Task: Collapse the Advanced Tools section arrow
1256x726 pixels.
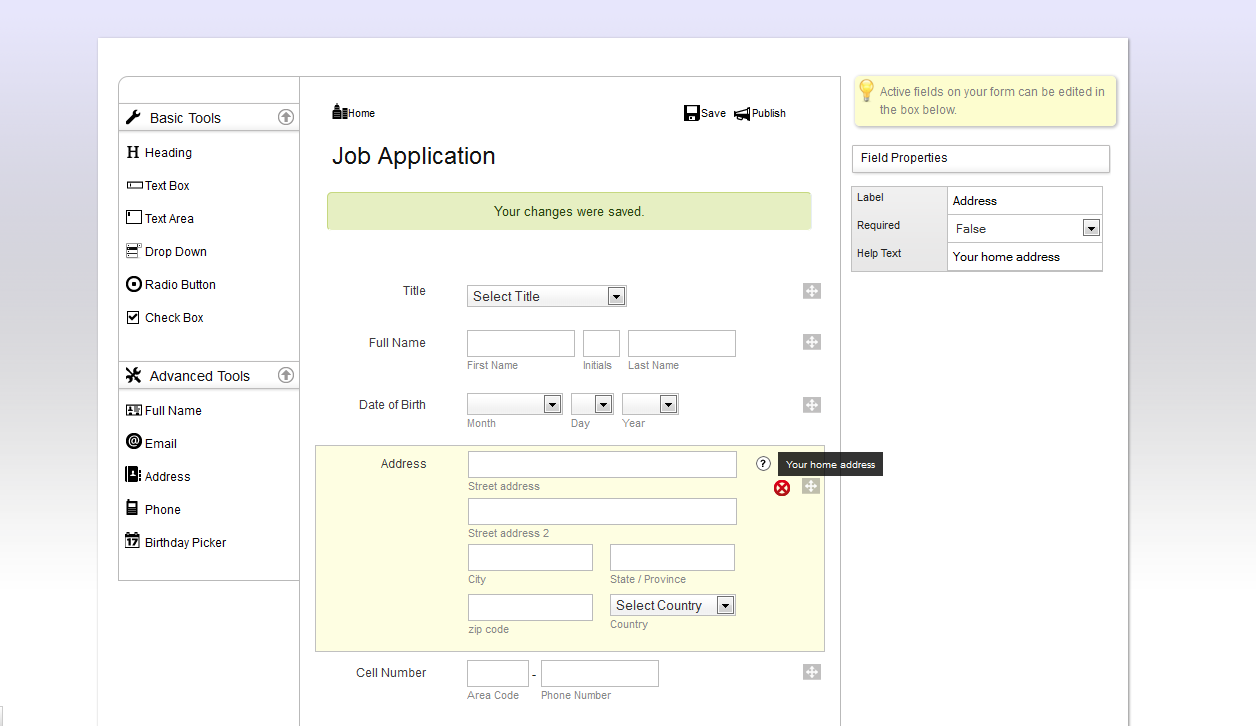Action: pos(286,375)
